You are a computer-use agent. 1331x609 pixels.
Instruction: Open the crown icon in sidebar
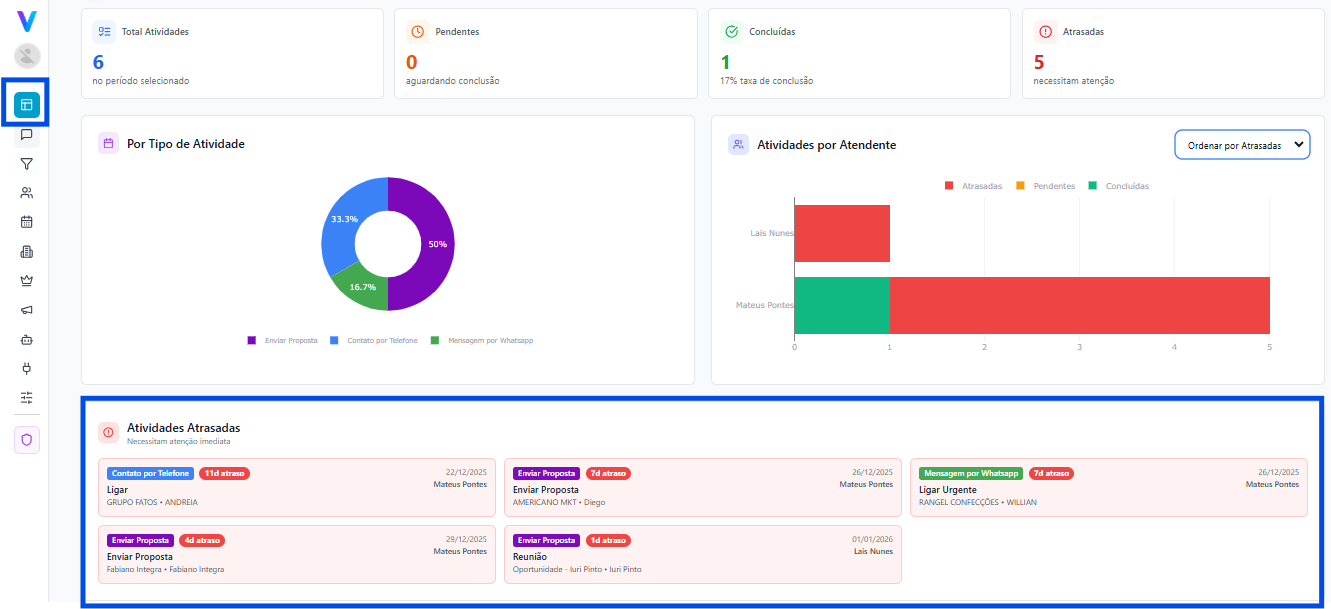click(27, 281)
